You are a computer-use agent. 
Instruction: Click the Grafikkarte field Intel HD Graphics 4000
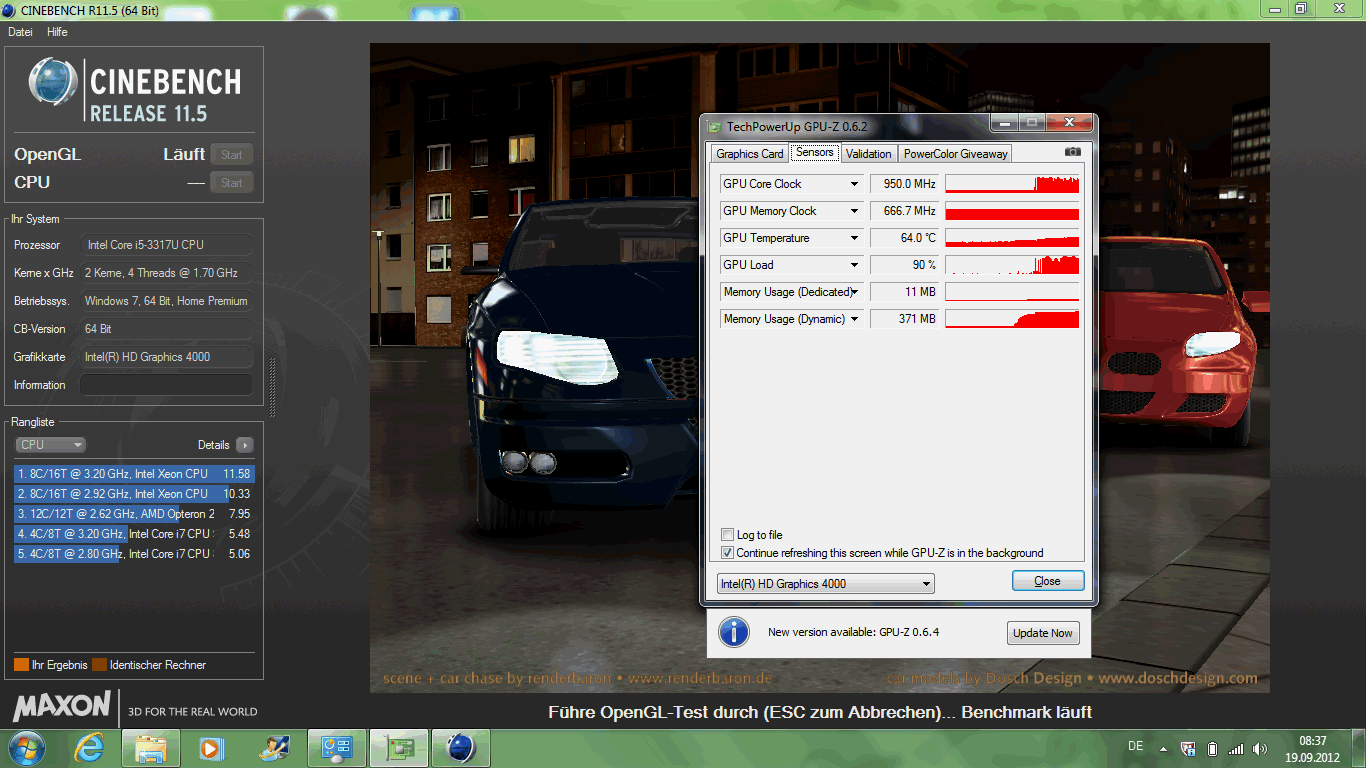(x=166, y=357)
